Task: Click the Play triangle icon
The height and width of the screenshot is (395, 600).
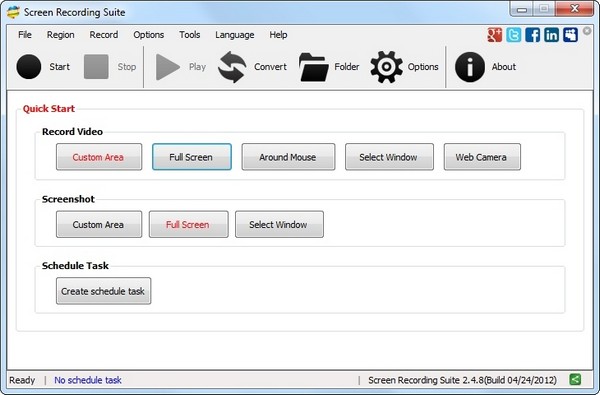Action: (168, 67)
